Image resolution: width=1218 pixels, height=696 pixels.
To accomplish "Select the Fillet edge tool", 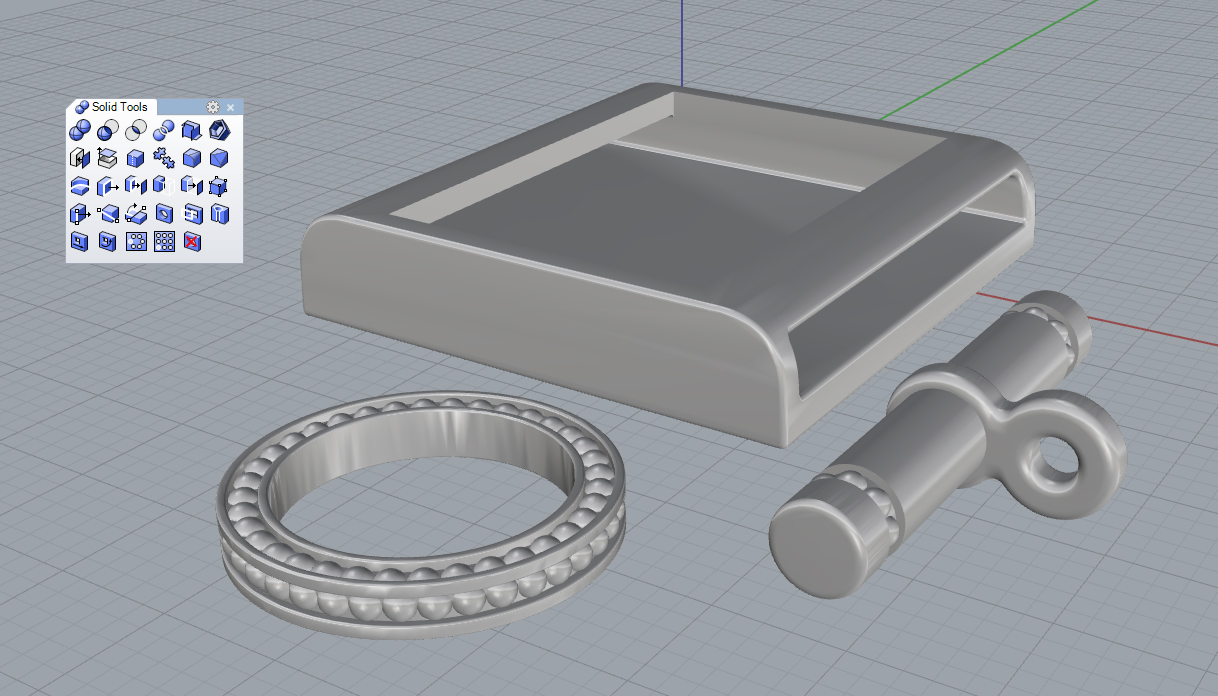I will [192, 158].
